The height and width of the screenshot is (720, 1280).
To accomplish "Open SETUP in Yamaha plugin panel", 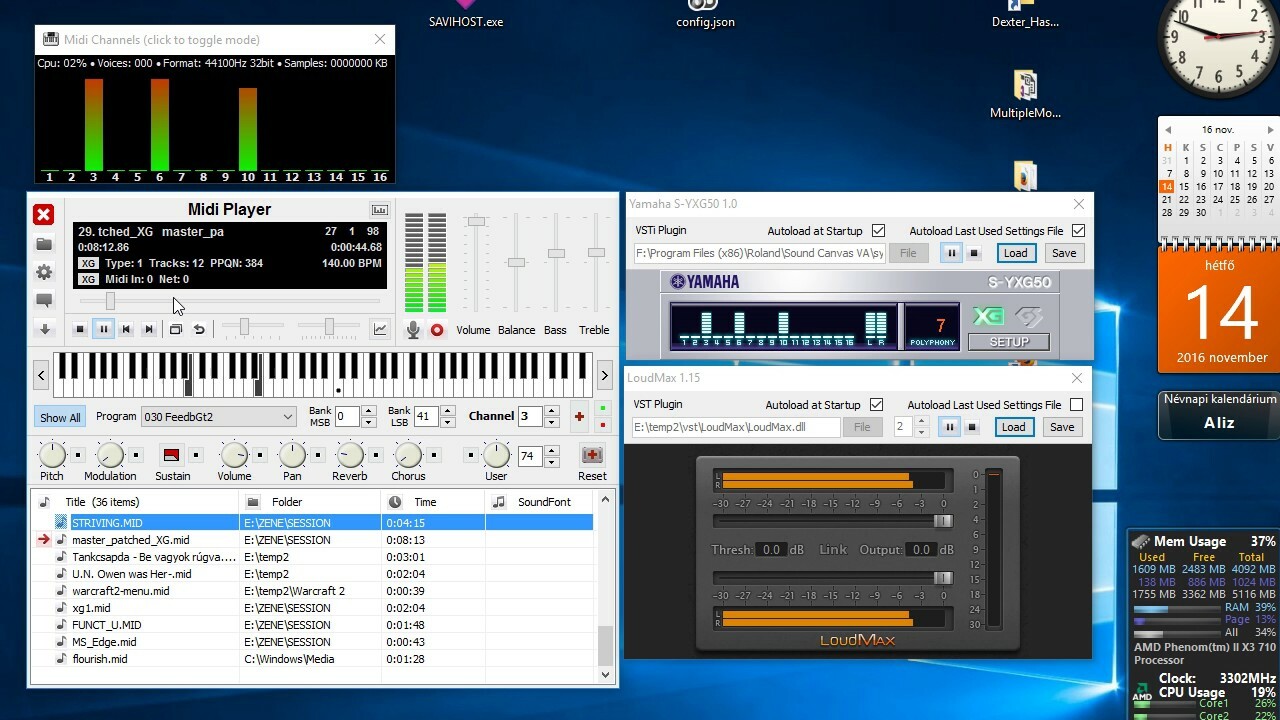I will click(1008, 342).
